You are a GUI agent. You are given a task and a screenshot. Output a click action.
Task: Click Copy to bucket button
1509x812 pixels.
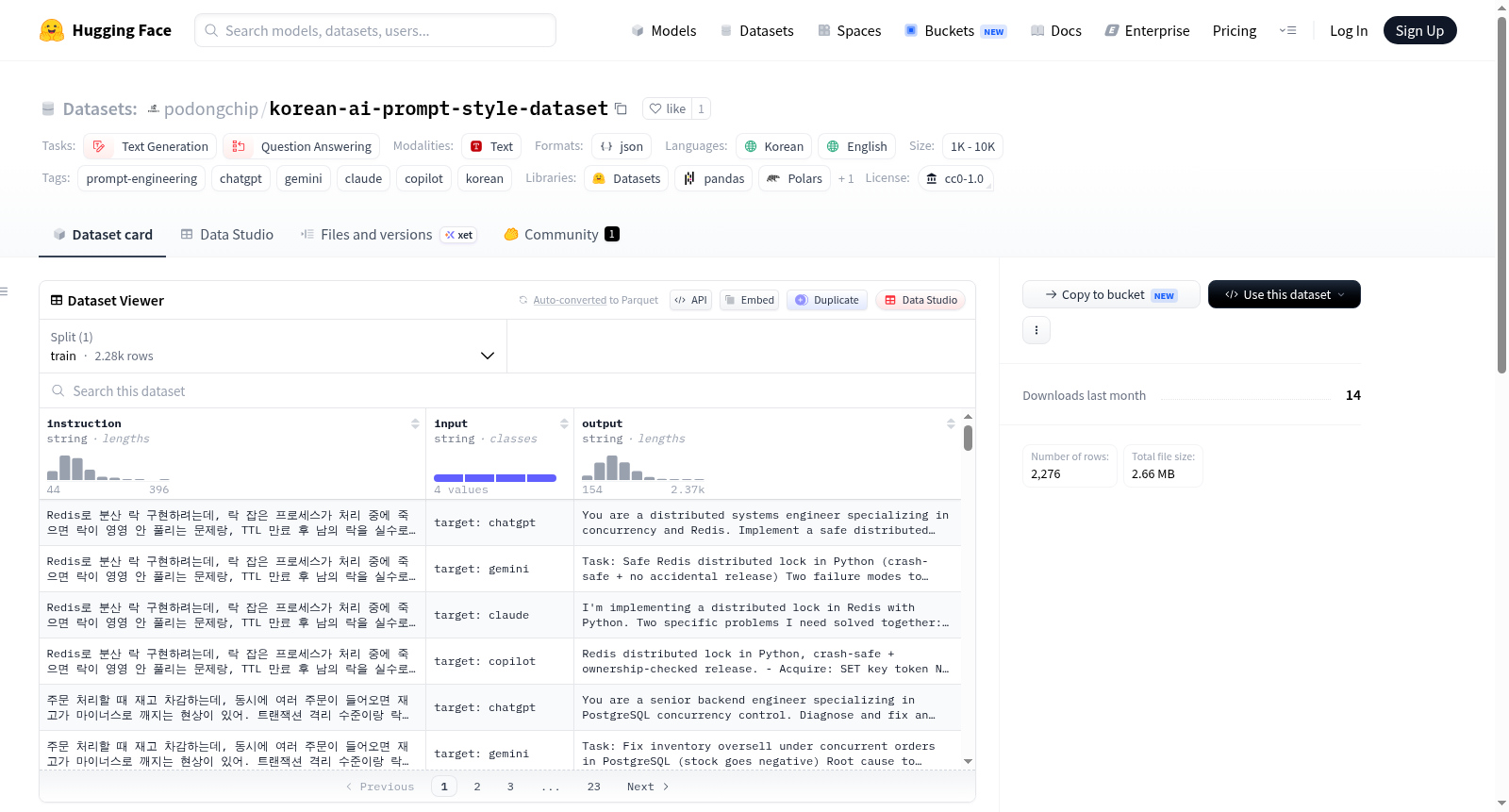[1111, 294]
